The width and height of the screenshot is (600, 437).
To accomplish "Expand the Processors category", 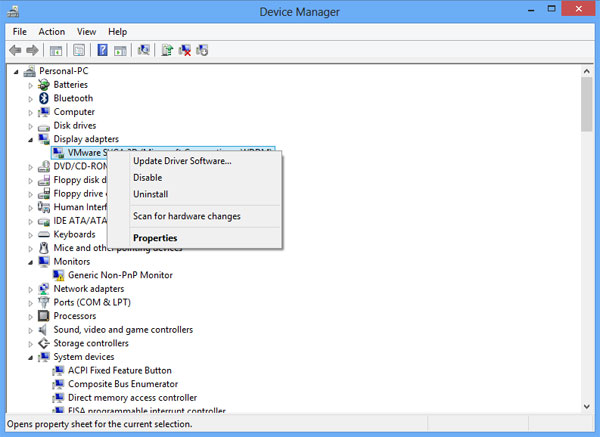I will 31,316.
